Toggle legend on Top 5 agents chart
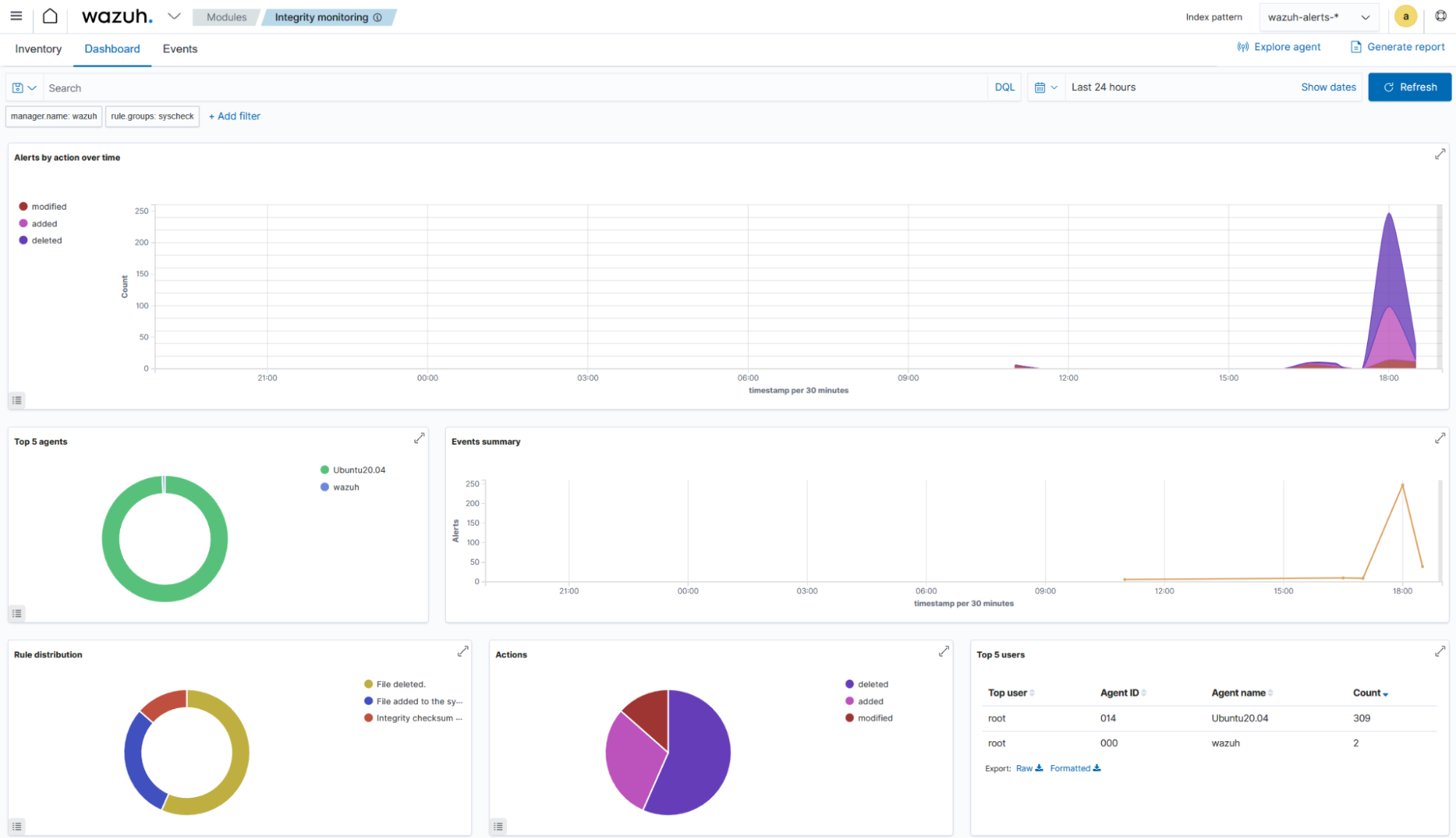The height and width of the screenshot is (838, 1456). (x=17, y=614)
